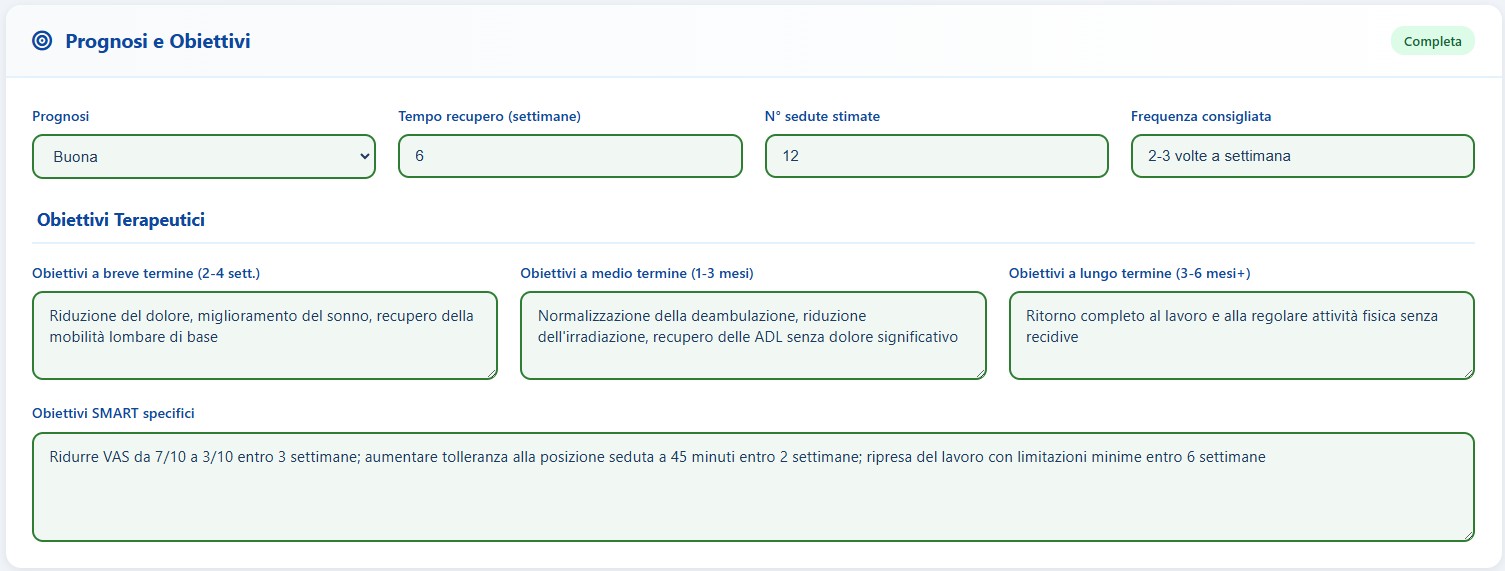The height and width of the screenshot is (571, 1505).
Task: Click the Prognosi e Obiettivi section title
Action: click(x=158, y=41)
